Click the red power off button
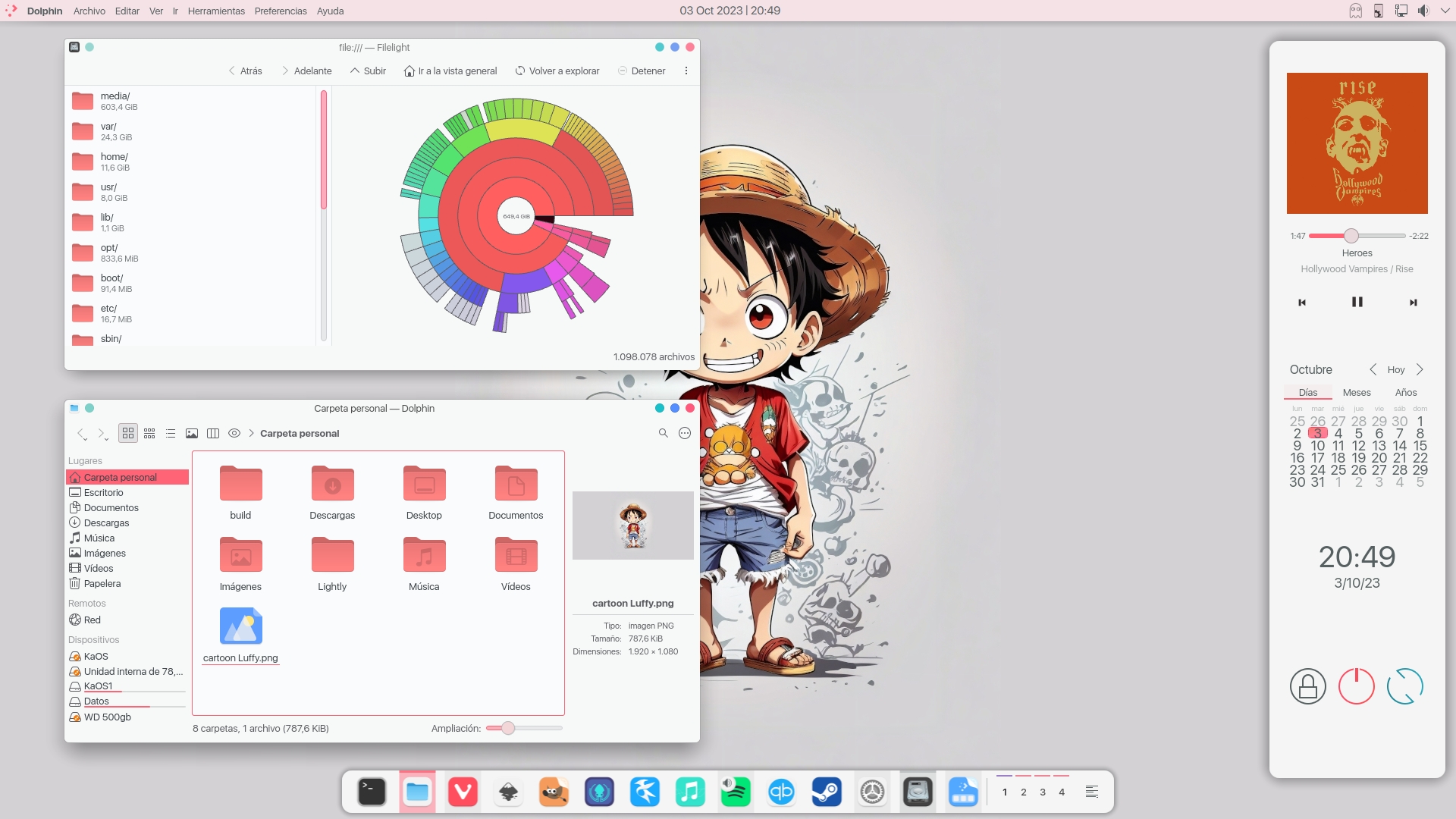 click(1357, 686)
